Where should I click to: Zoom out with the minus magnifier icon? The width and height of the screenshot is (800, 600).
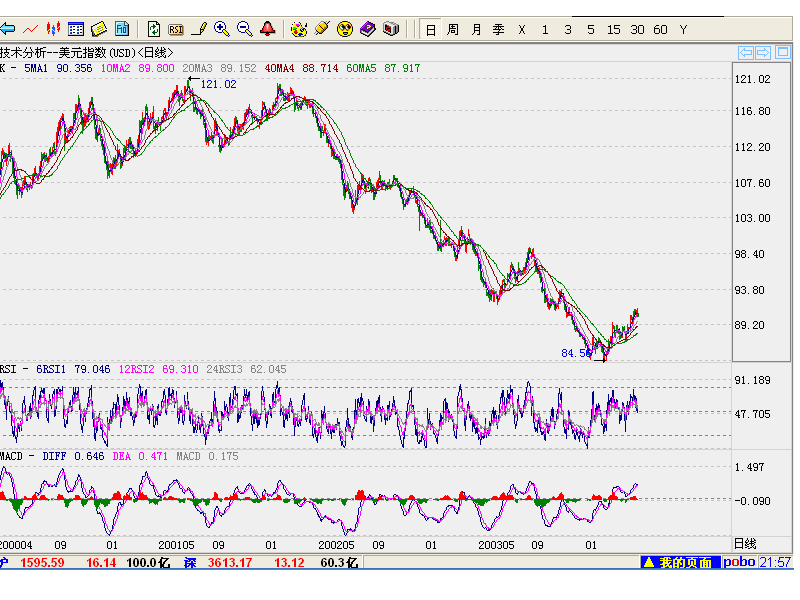pyautogui.click(x=245, y=29)
